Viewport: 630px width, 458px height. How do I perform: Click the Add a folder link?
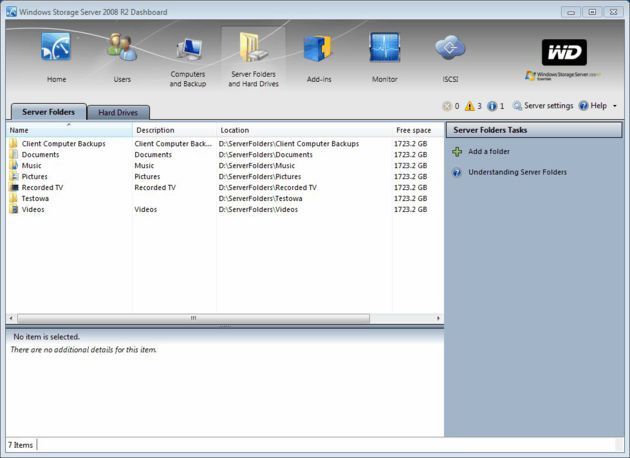(x=489, y=151)
